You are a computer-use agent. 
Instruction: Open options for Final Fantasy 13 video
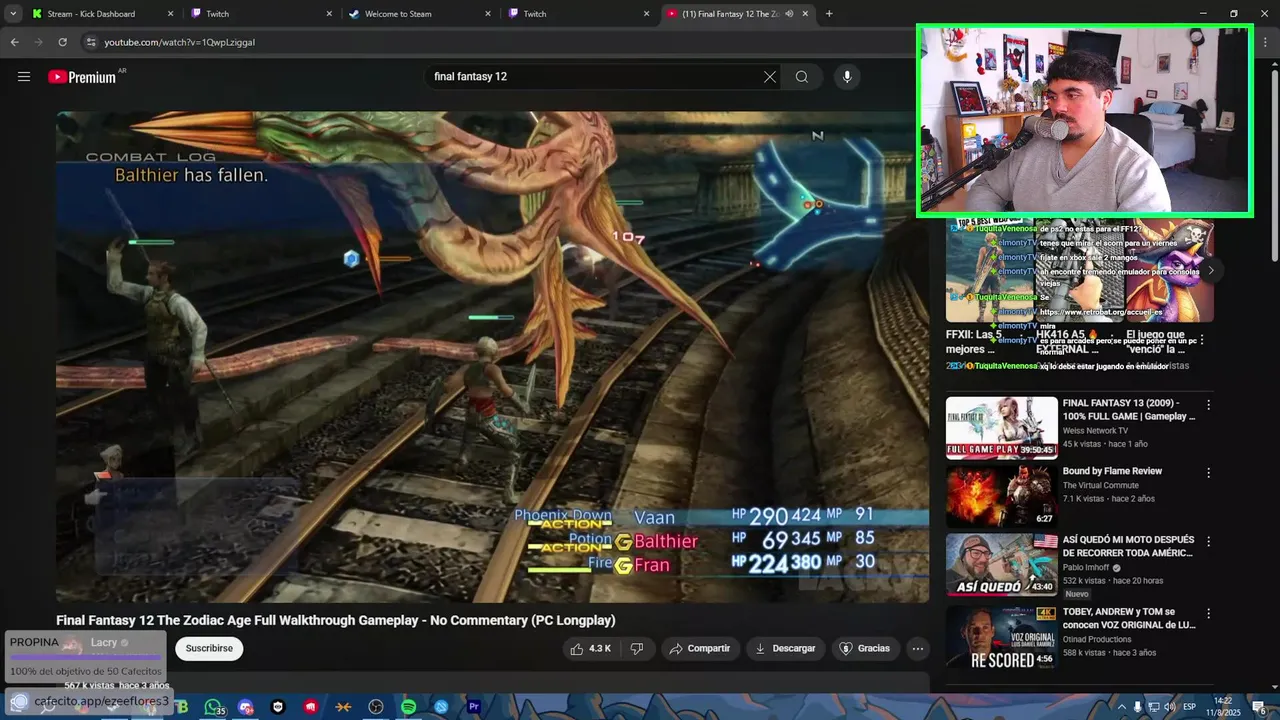1208,405
